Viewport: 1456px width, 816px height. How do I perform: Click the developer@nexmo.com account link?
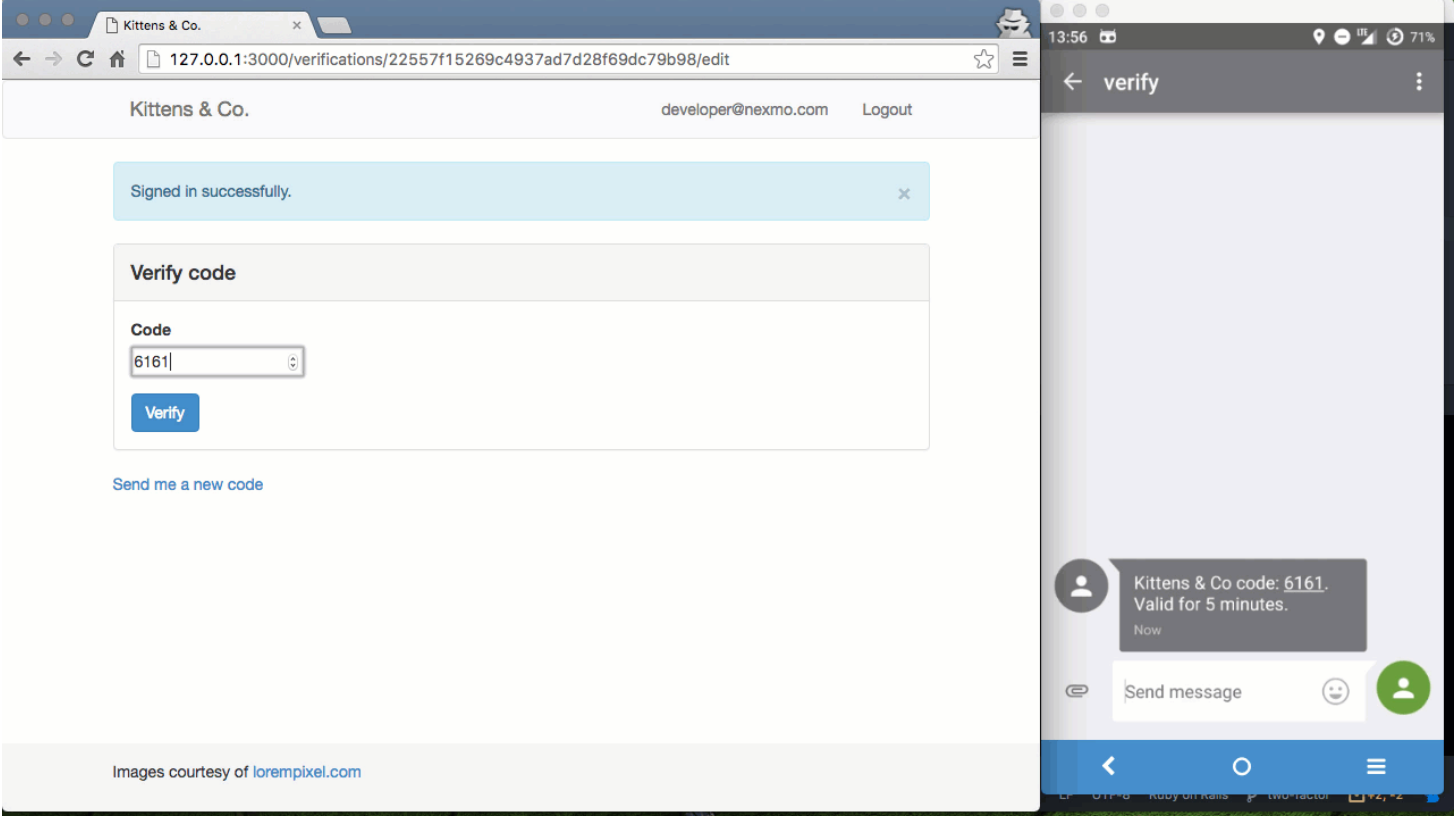pyautogui.click(x=744, y=110)
